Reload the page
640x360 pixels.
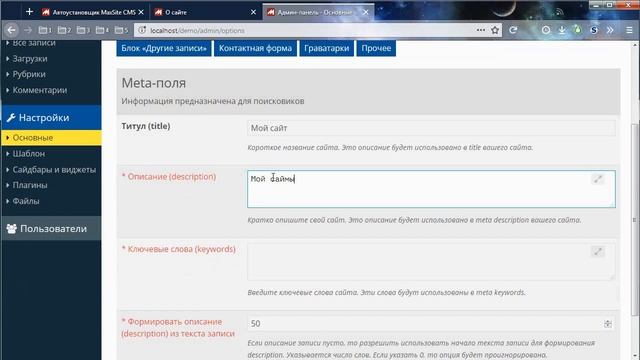tap(513, 30)
